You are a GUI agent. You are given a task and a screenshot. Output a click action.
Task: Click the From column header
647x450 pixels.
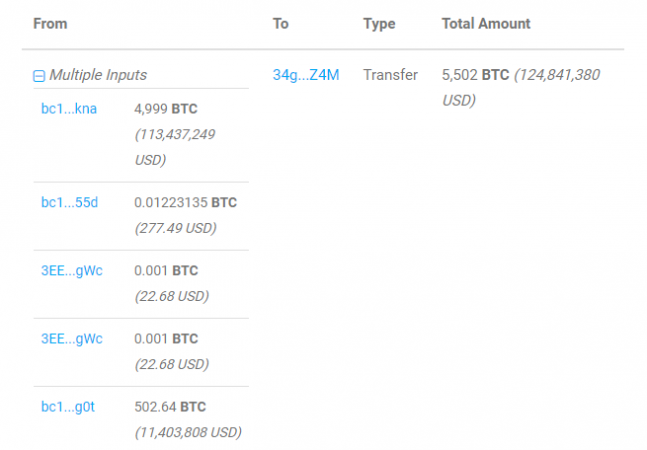coord(50,23)
